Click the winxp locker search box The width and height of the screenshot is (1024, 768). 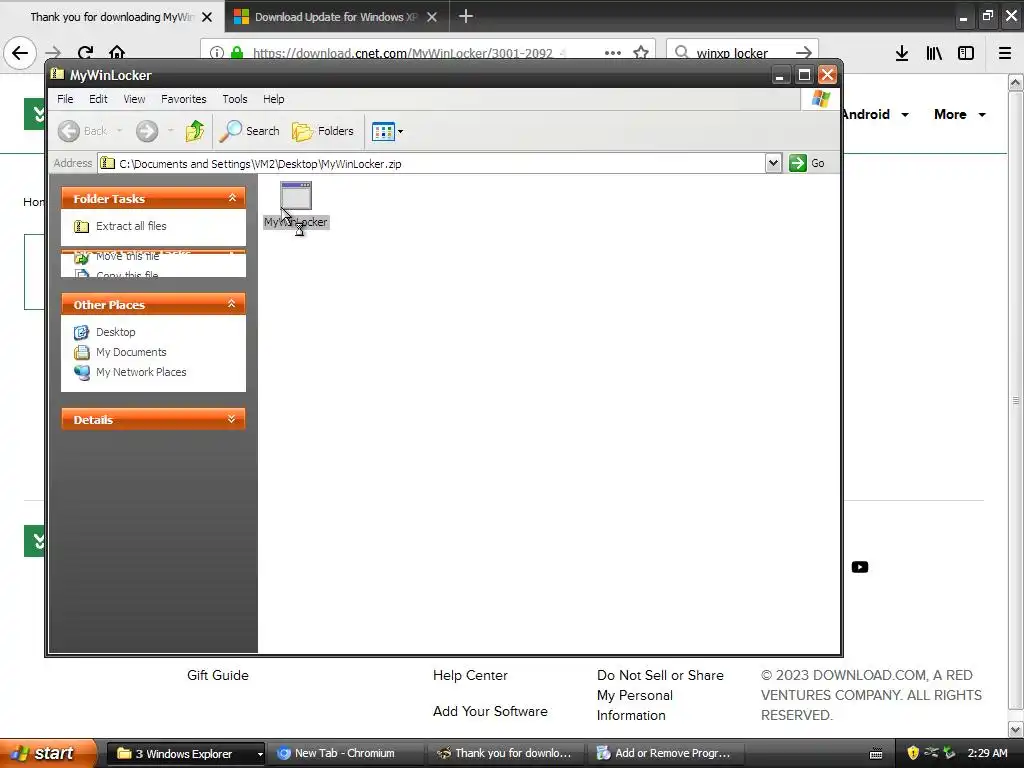(732, 53)
